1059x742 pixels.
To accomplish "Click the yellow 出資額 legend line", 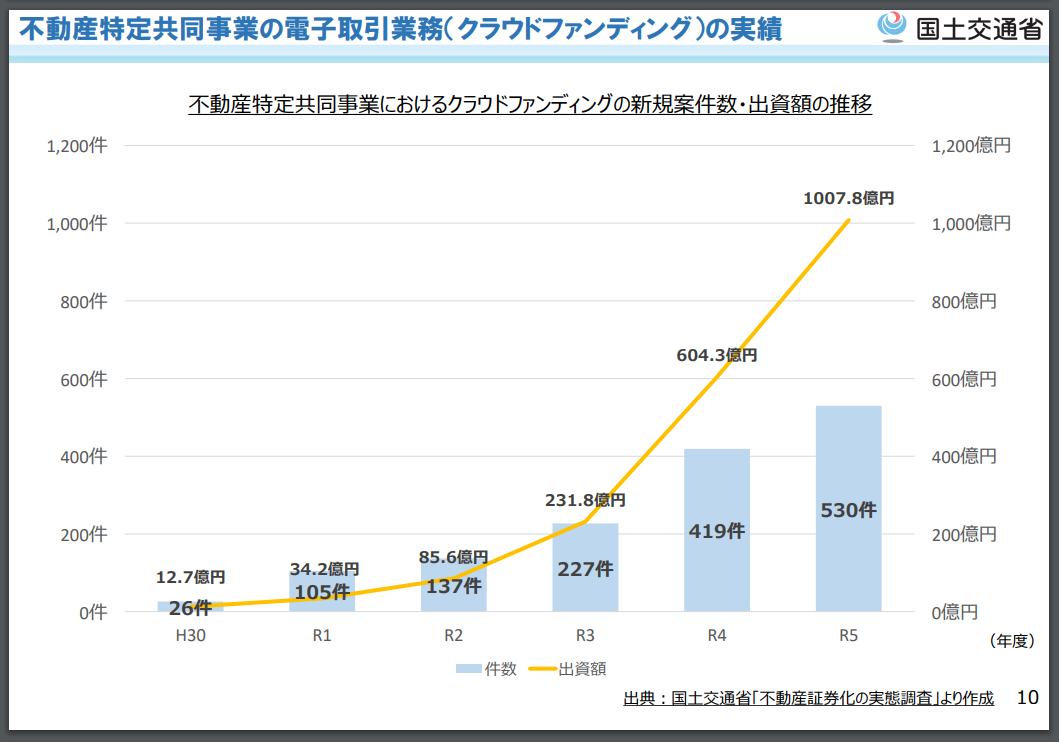I will click(541, 669).
